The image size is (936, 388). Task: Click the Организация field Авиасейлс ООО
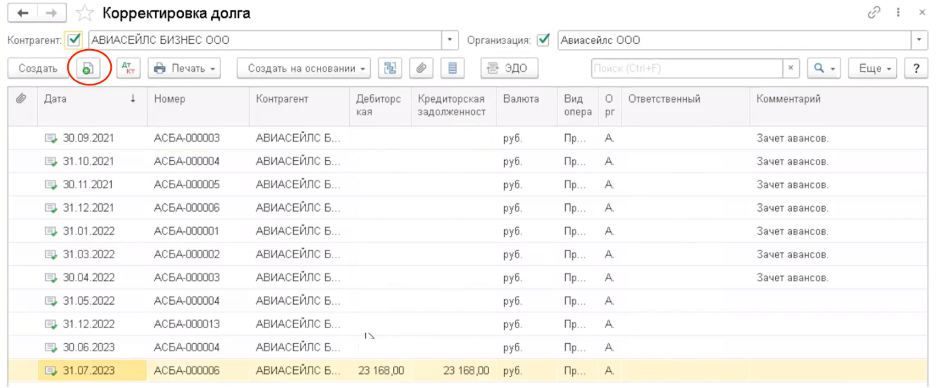point(734,41)
